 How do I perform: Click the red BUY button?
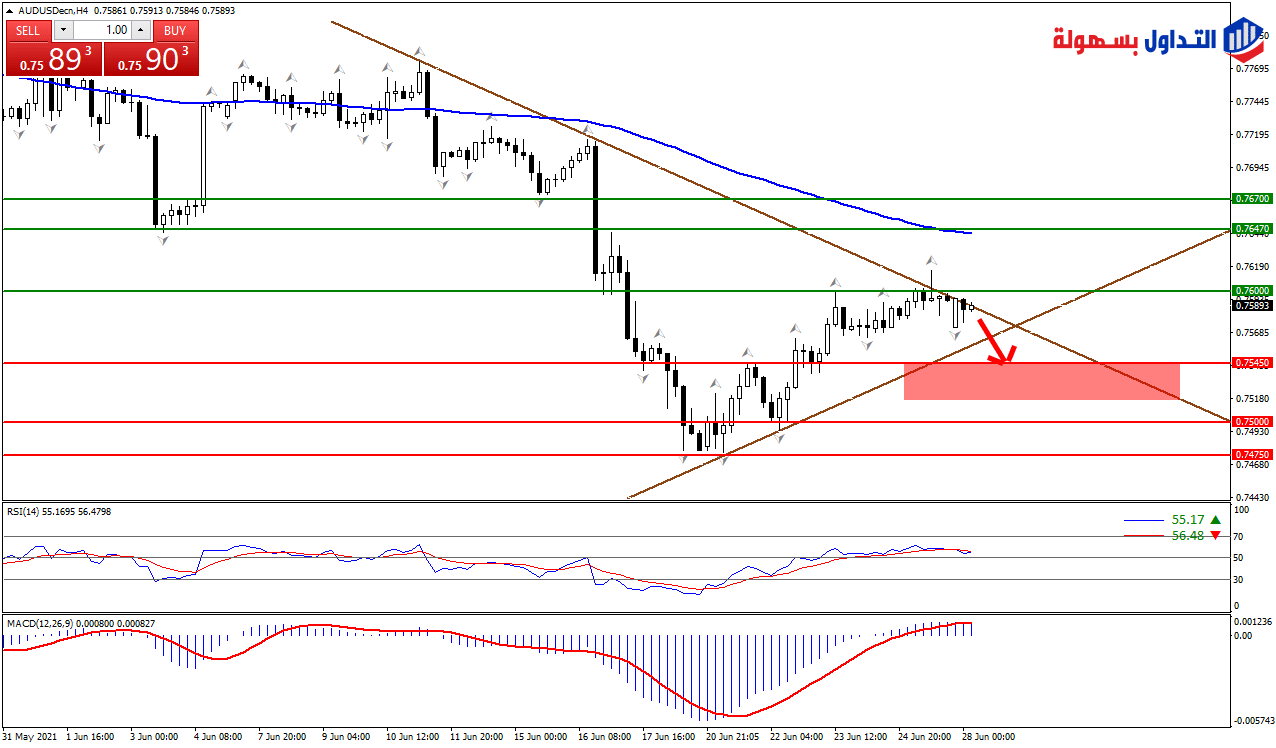click(x=175, y=31)
